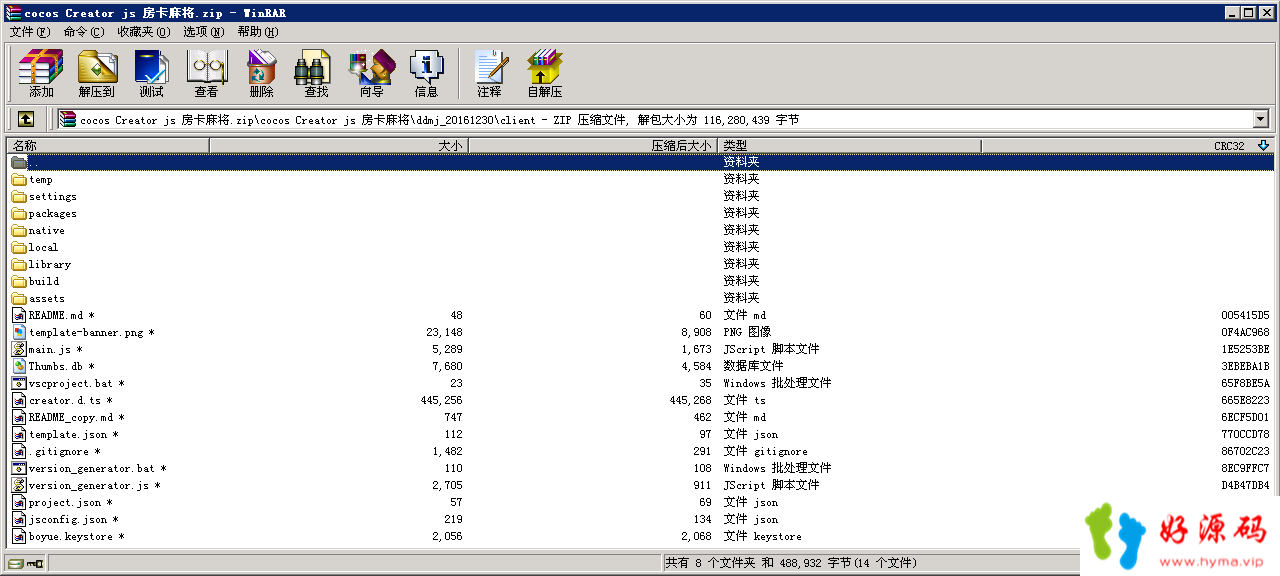Maximize the WinRAR window

tap(1248, 13)
